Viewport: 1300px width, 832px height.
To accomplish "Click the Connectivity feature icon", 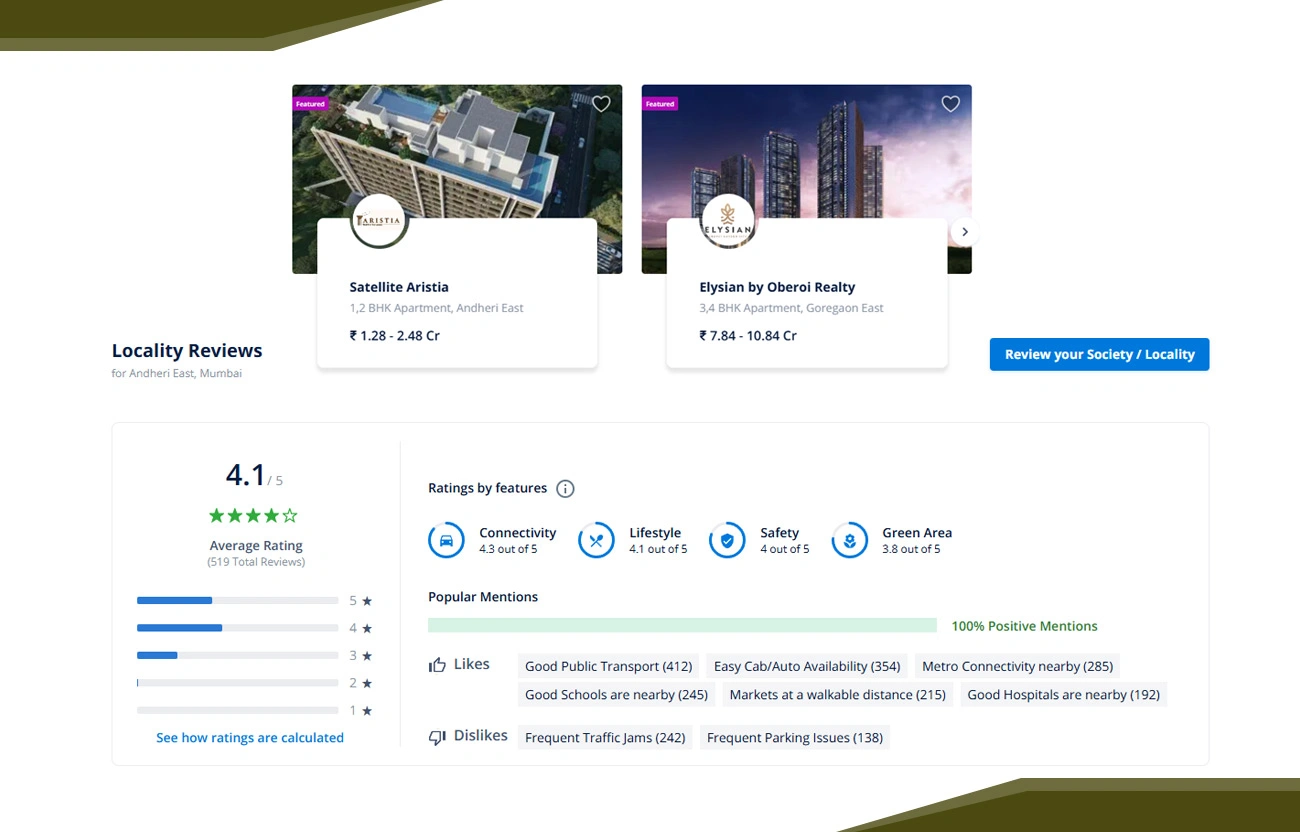I will click(446, 540).
